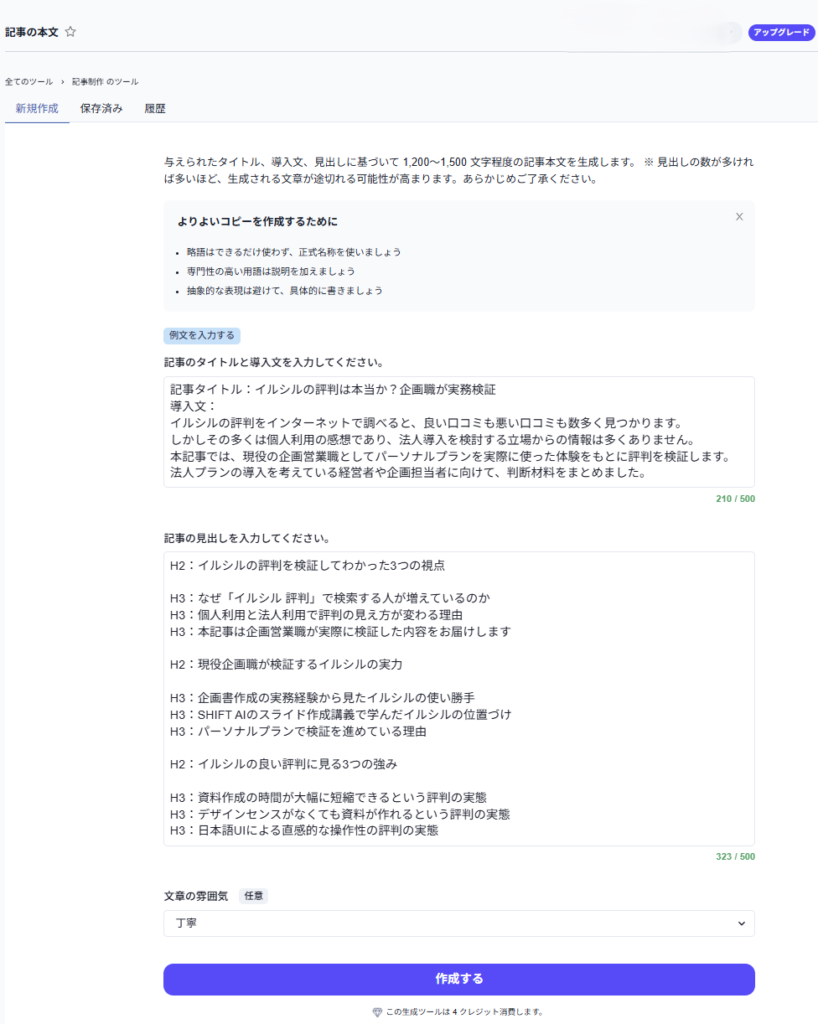Click the label 記事のタイトルと導入文を入力してください。
The height and width of the screenshot is (1024, 818).
(274, 362)
